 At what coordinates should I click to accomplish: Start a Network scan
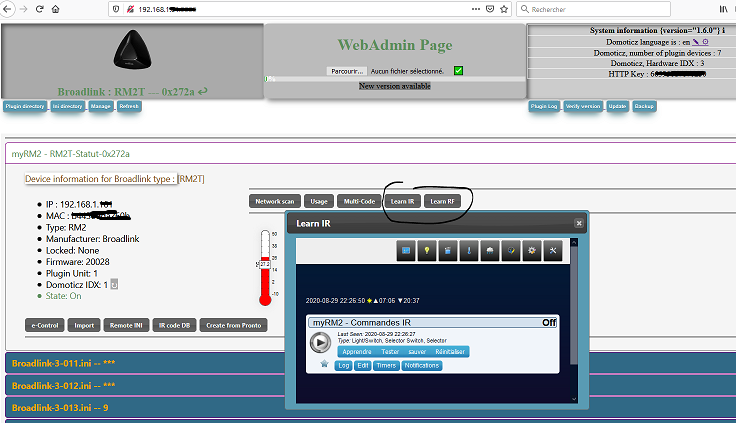tap(275, 201)
